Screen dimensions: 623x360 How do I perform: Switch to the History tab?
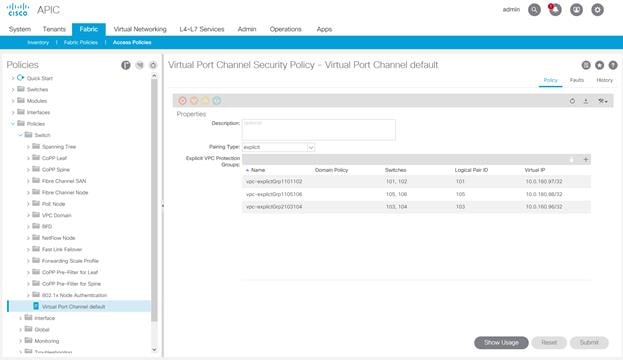point(604,80)
